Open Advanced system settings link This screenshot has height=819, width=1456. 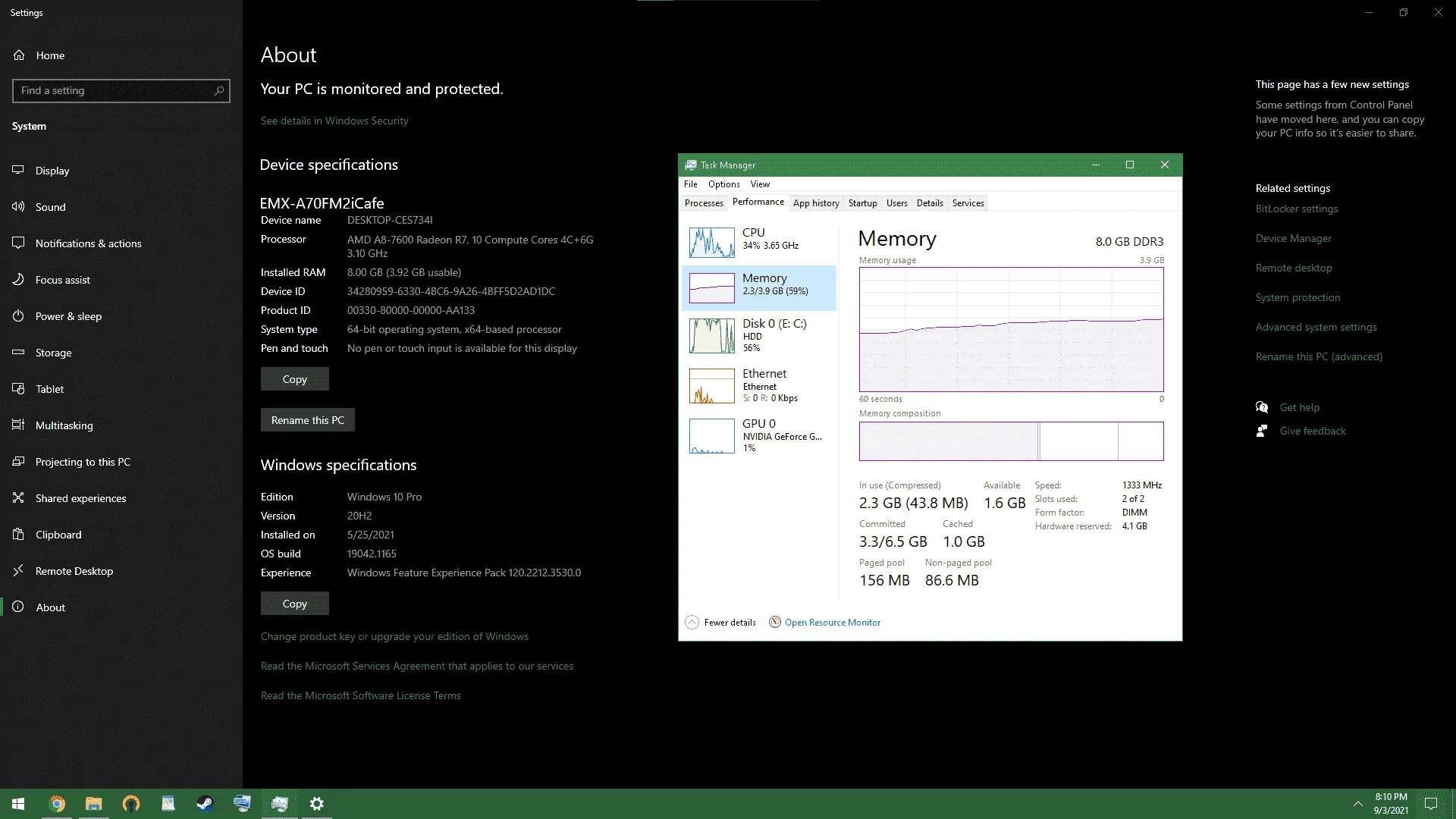click(x=1316, y=327)
